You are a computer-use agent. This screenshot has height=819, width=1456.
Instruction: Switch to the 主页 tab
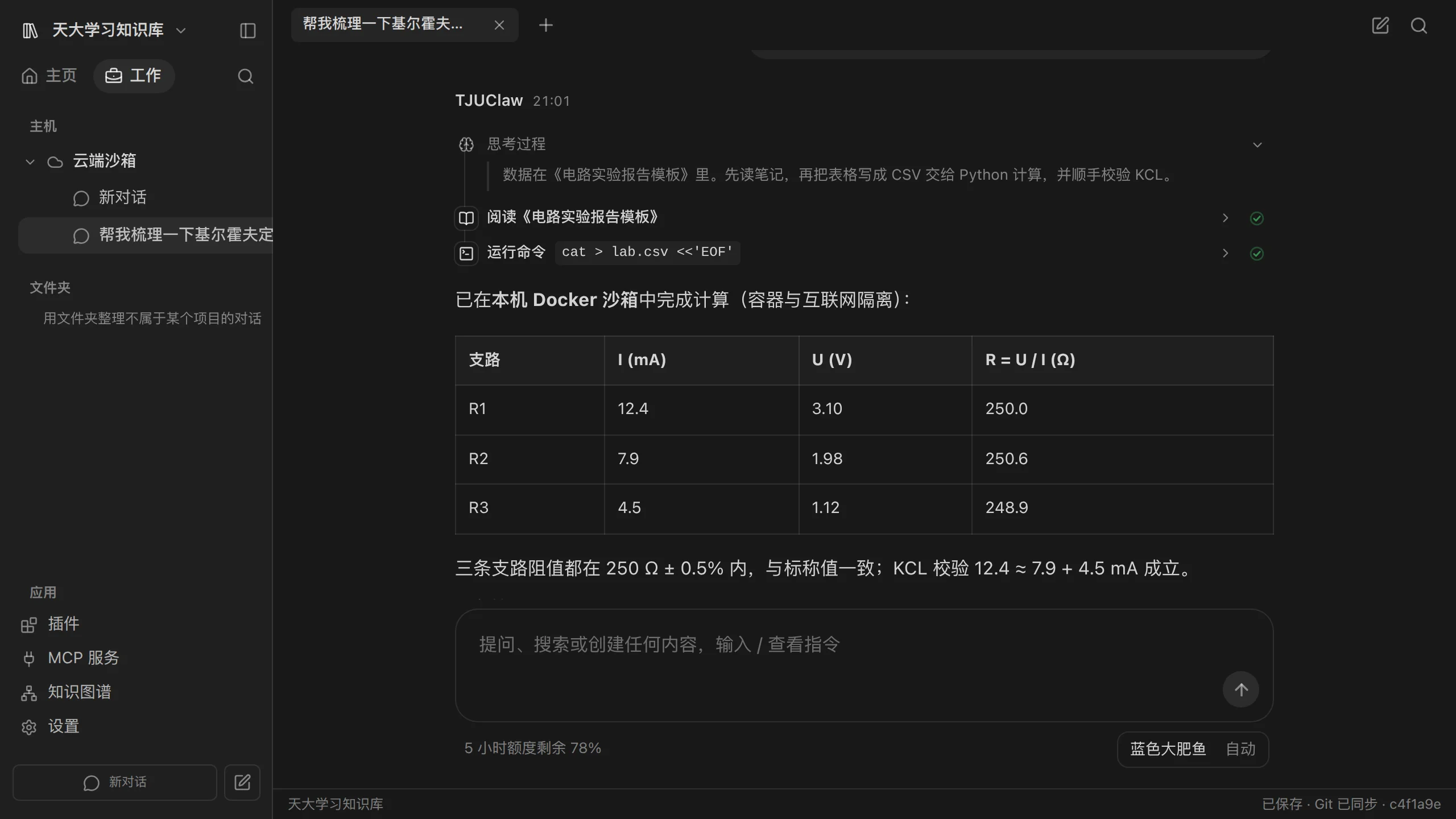point(49,76)
